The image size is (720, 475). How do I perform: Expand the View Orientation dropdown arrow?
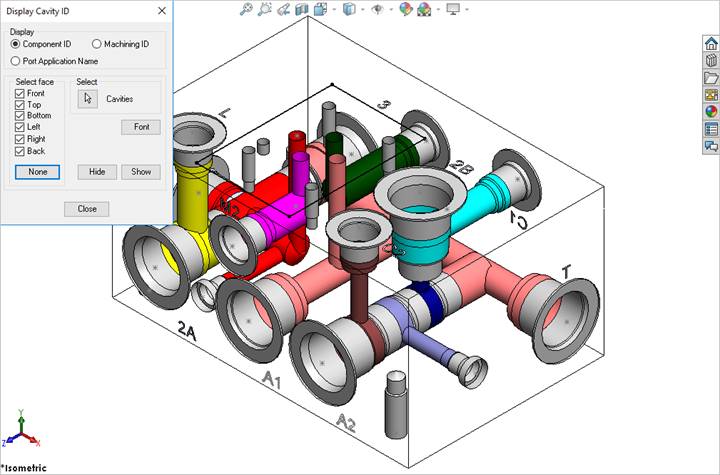pos(335,9)
